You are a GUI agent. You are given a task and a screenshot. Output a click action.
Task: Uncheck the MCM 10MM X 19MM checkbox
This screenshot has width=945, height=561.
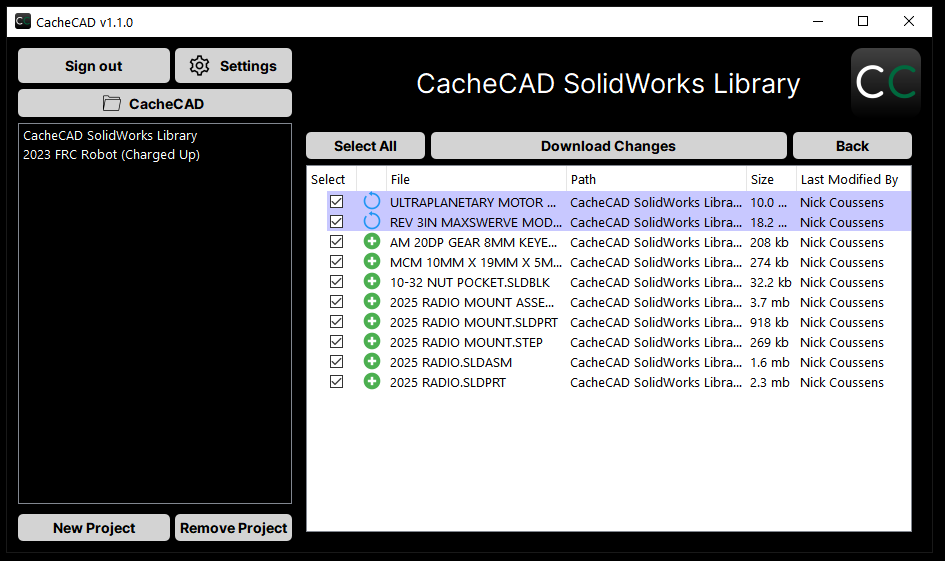[336, 262]
